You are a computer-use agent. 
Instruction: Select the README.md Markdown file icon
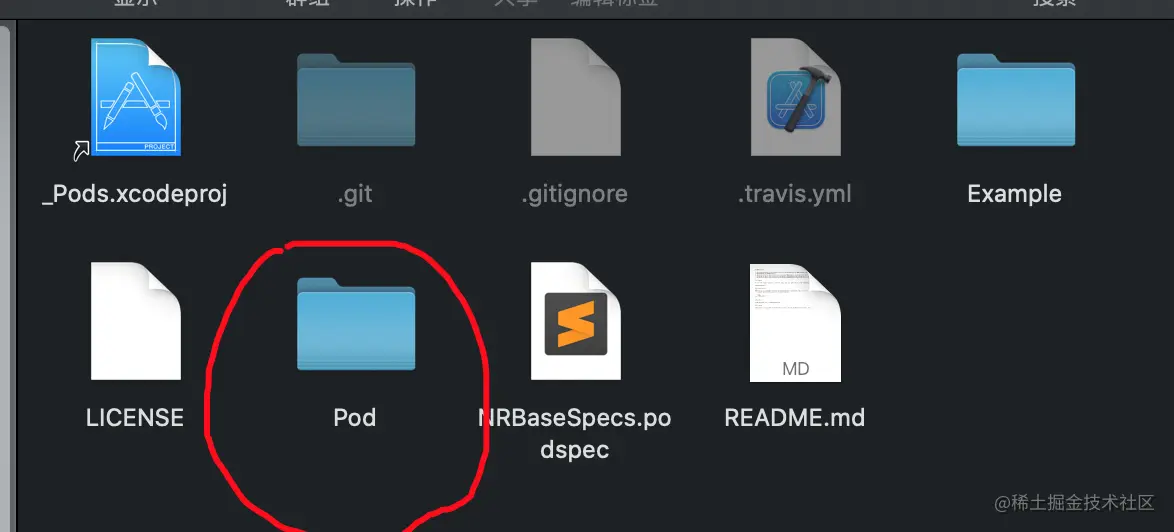796,322
